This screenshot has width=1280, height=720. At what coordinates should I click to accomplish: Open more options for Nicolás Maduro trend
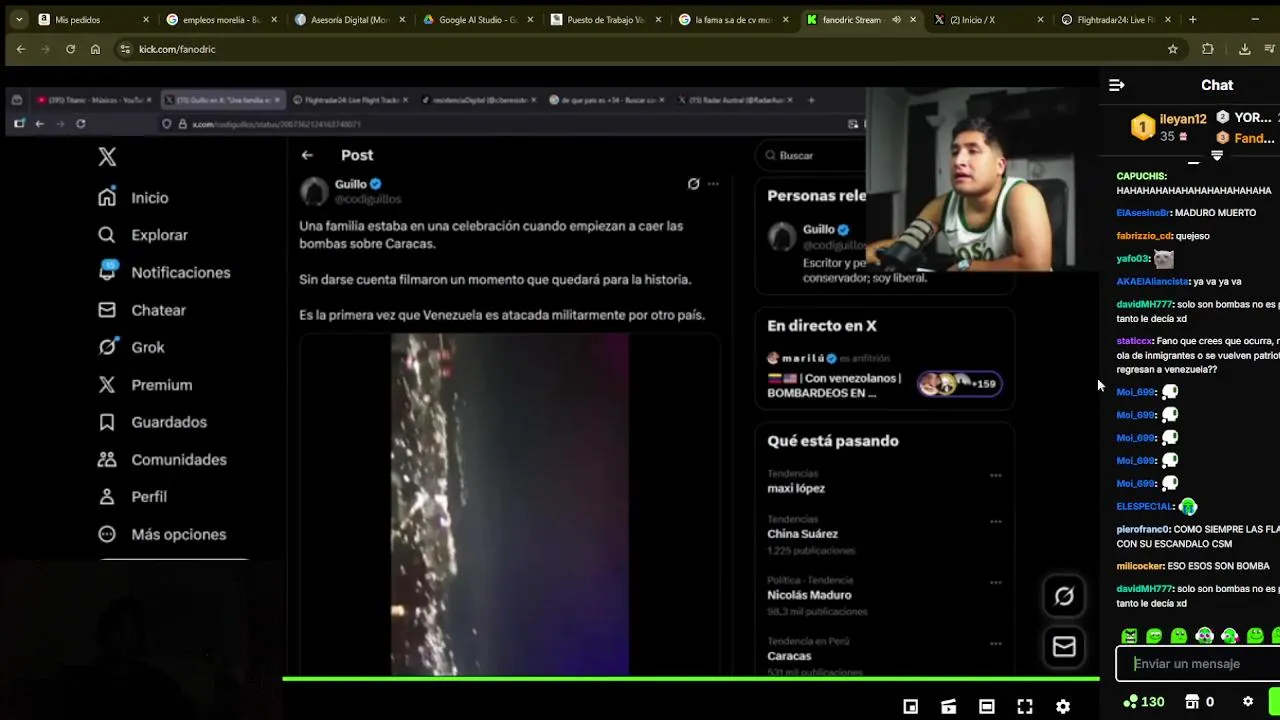pyautogui.click(x=995, y=583)
